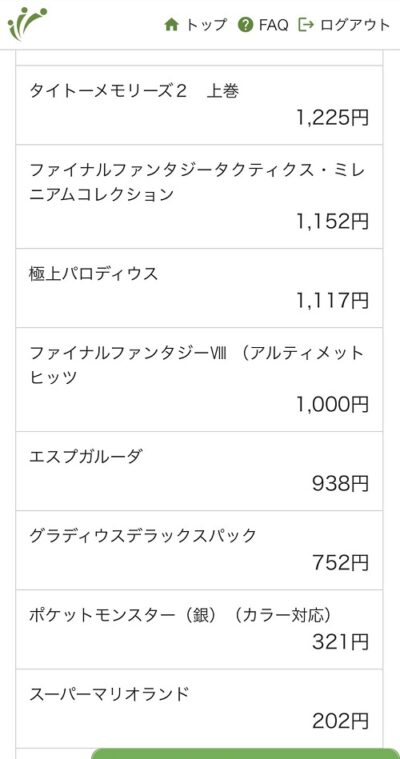Click the question mark FAQ icon
Viewport: 400px width, 759px height.
pos(246,25)
